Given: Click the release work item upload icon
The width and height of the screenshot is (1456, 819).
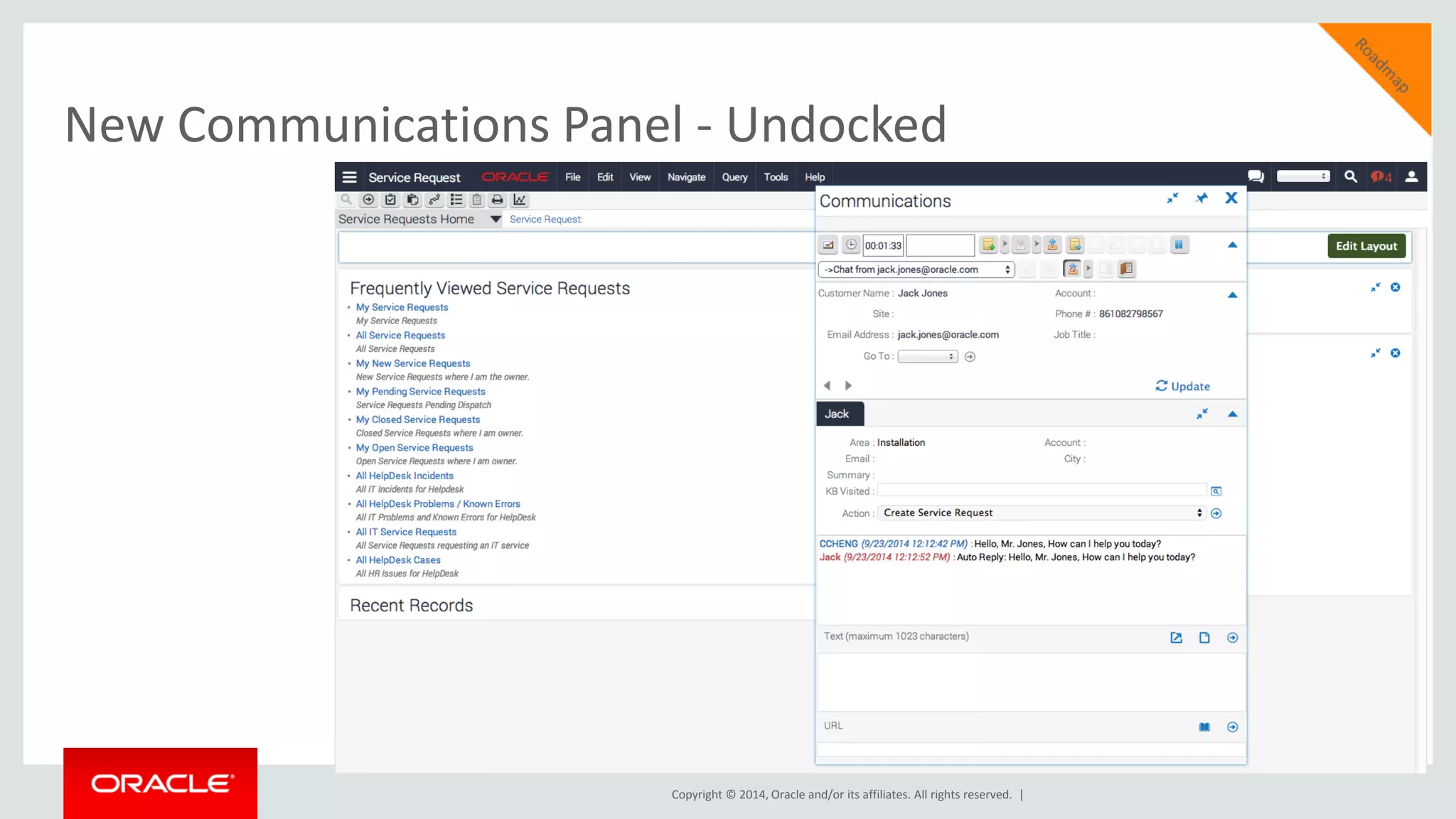Looking at the screenshot, I should coord(1052,245).
